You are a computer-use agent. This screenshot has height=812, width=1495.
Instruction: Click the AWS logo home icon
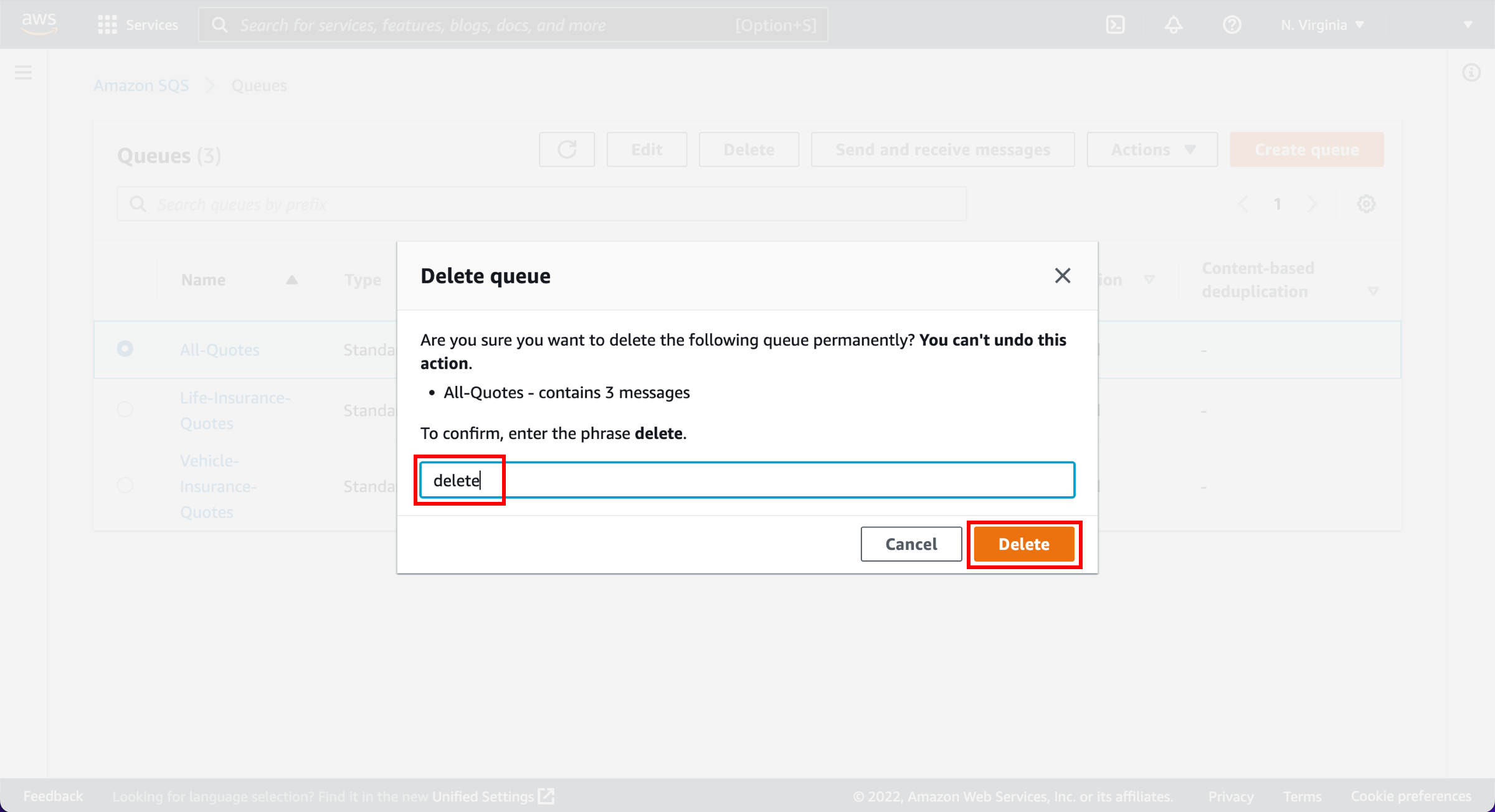[39, 24]
